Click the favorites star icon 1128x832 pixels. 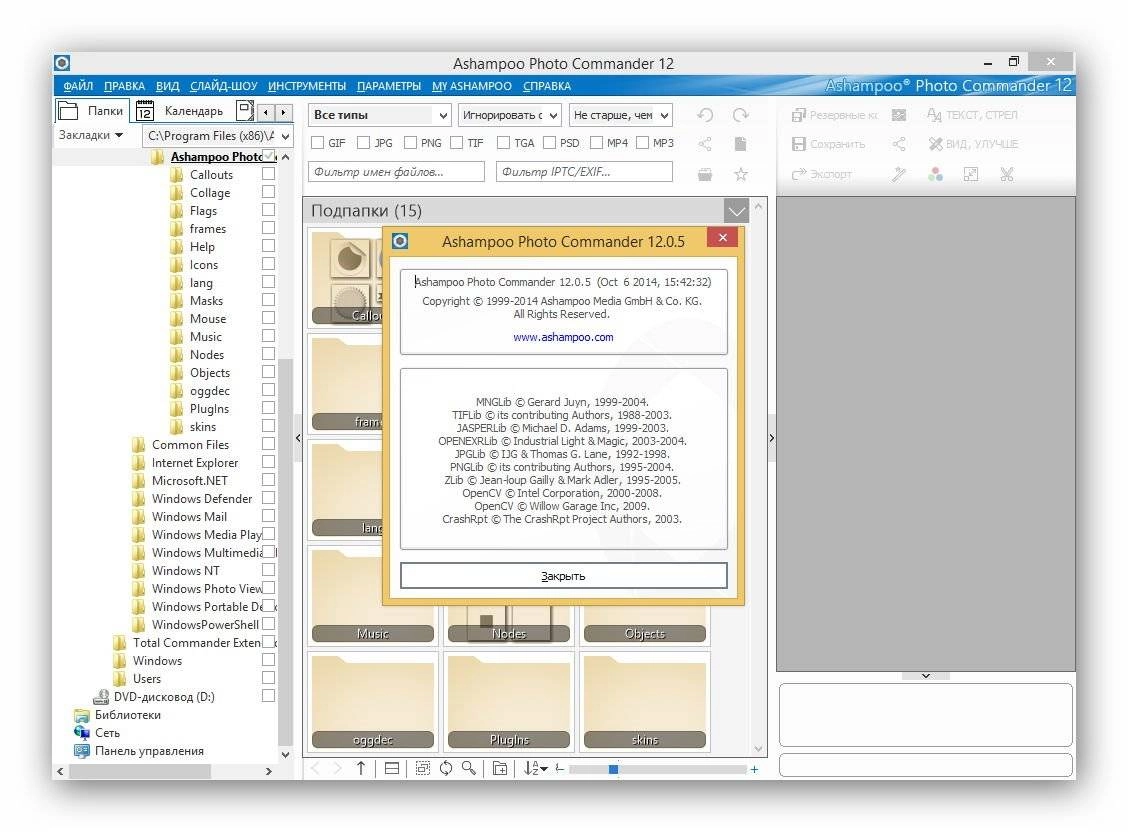(x=740, y=174)
